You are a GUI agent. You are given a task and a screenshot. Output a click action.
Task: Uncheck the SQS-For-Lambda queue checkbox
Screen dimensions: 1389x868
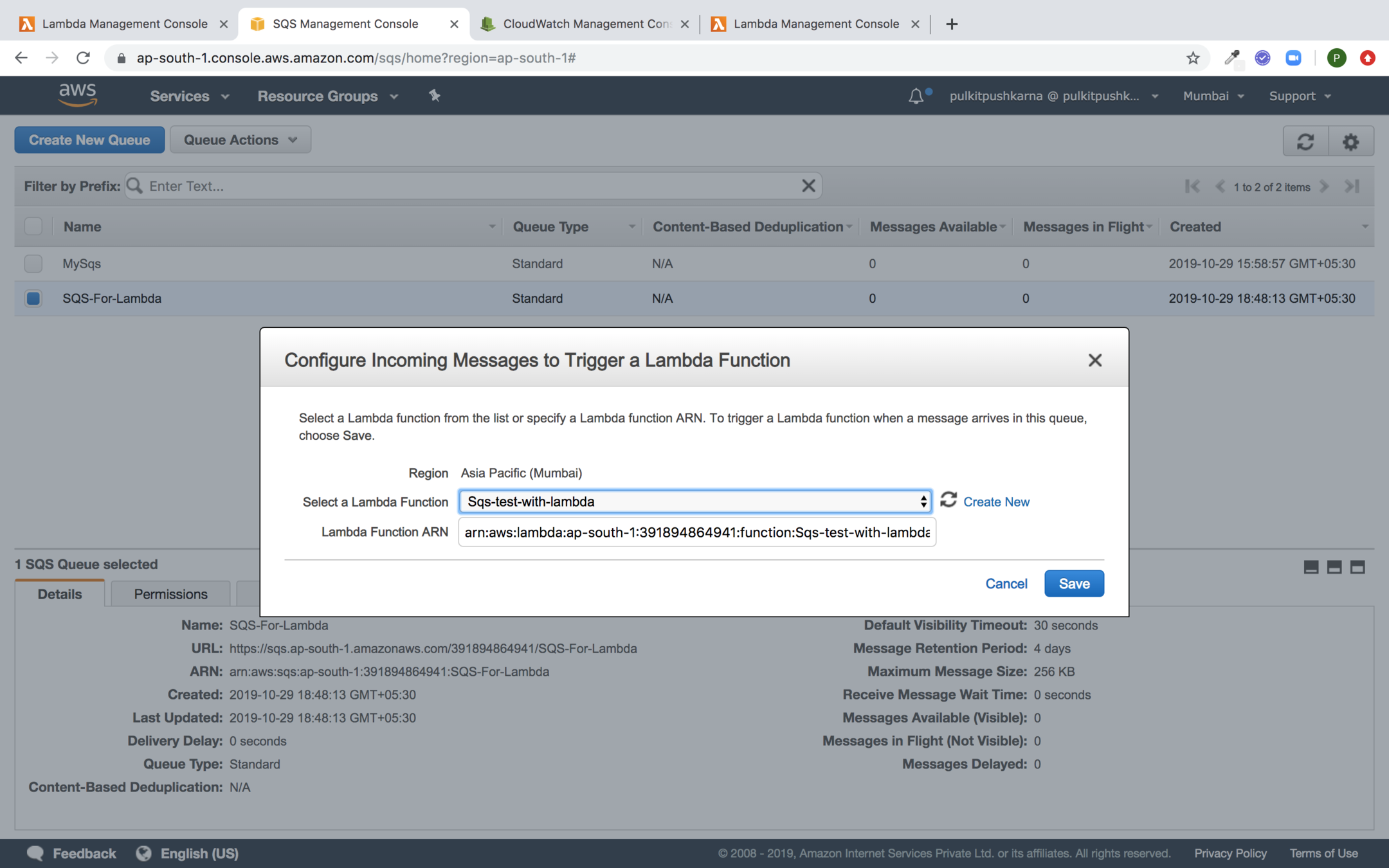[x=33, y=298]
